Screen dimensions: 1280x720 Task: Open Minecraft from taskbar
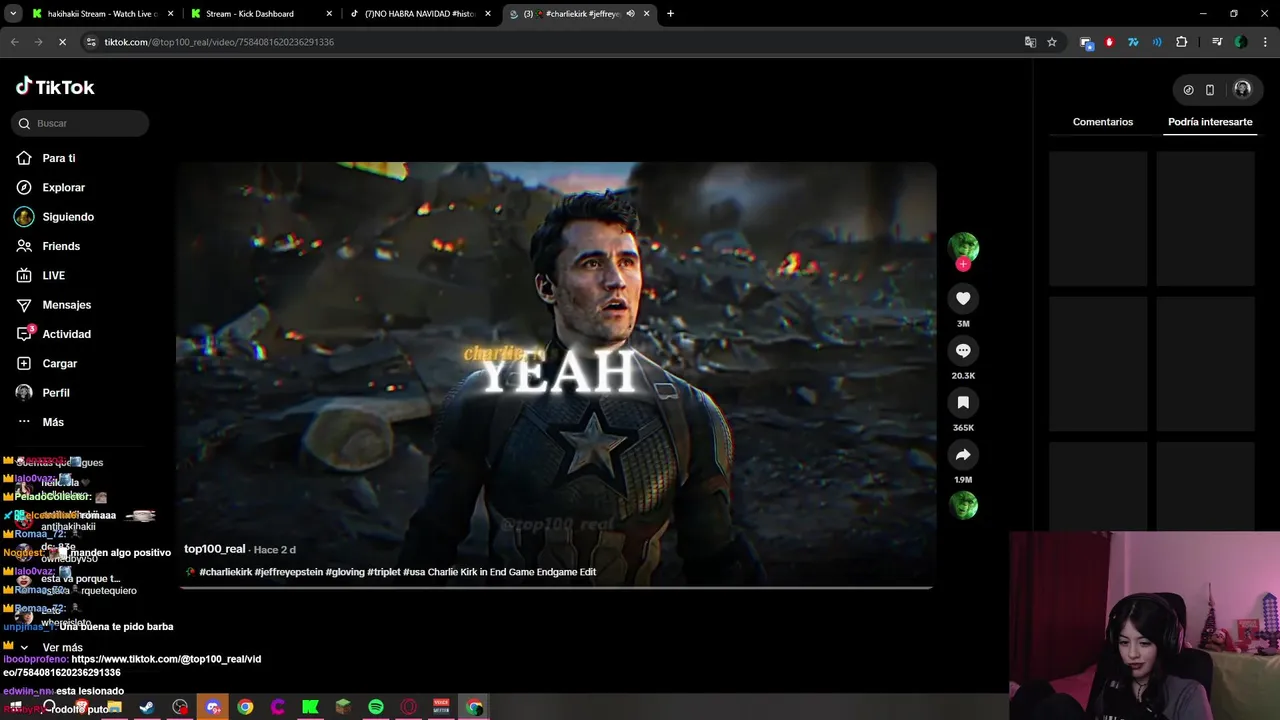click(343, 707)
